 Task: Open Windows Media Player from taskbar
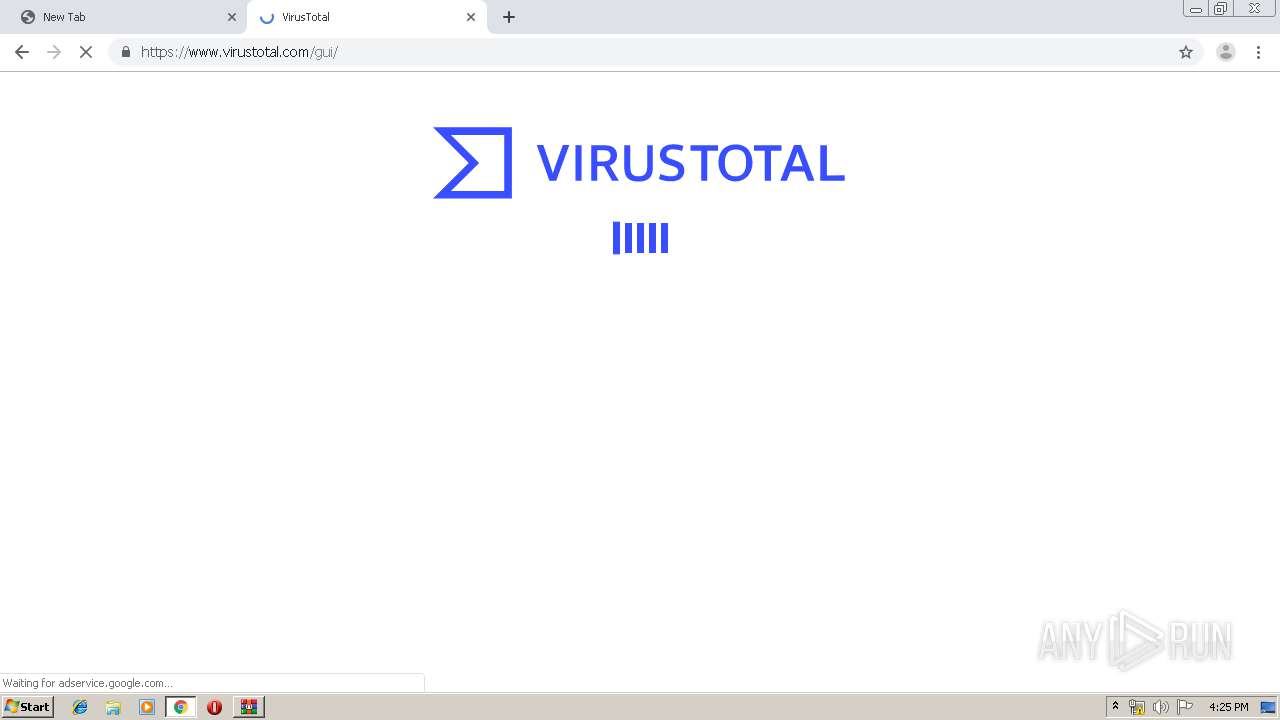pos(147,707)
